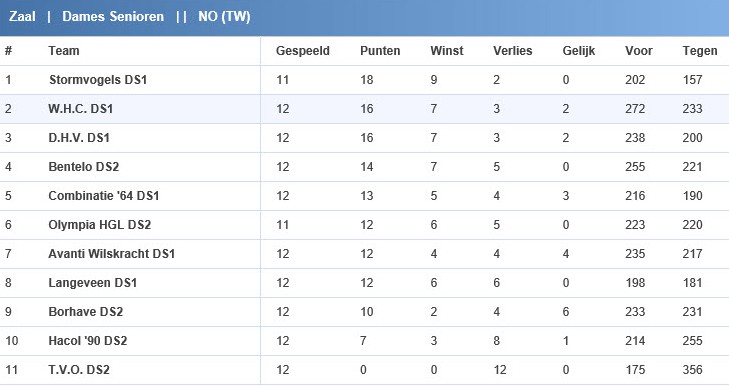Click the NO (TW) header label

pos(224,17)
